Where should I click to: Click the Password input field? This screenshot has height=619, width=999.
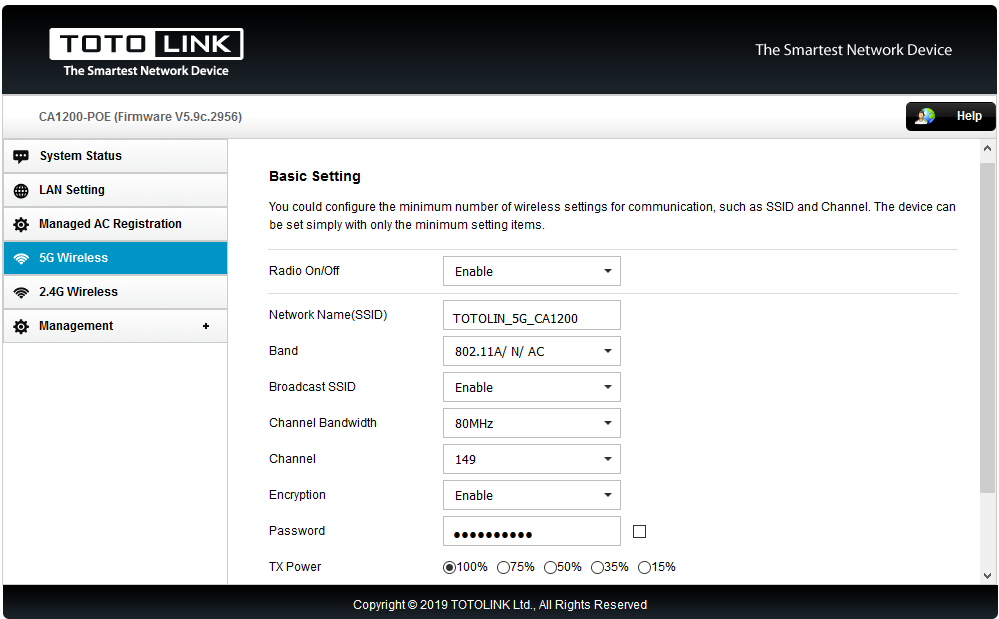click(x=531, y=531)
